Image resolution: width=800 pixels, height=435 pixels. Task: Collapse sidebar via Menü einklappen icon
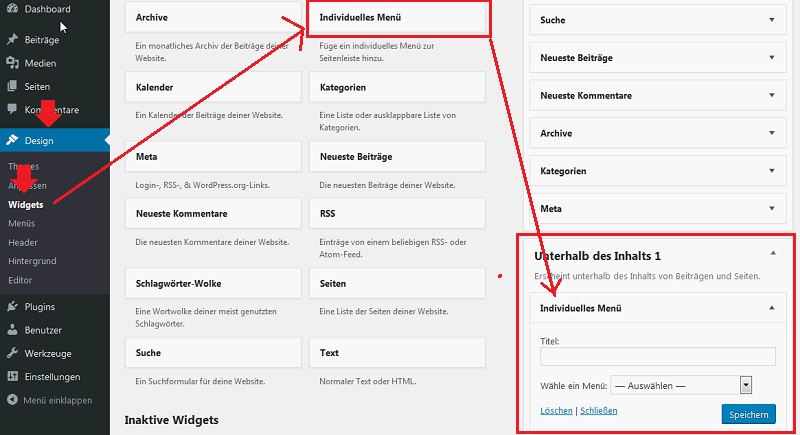pyautogui.click(x=12, y=400)
